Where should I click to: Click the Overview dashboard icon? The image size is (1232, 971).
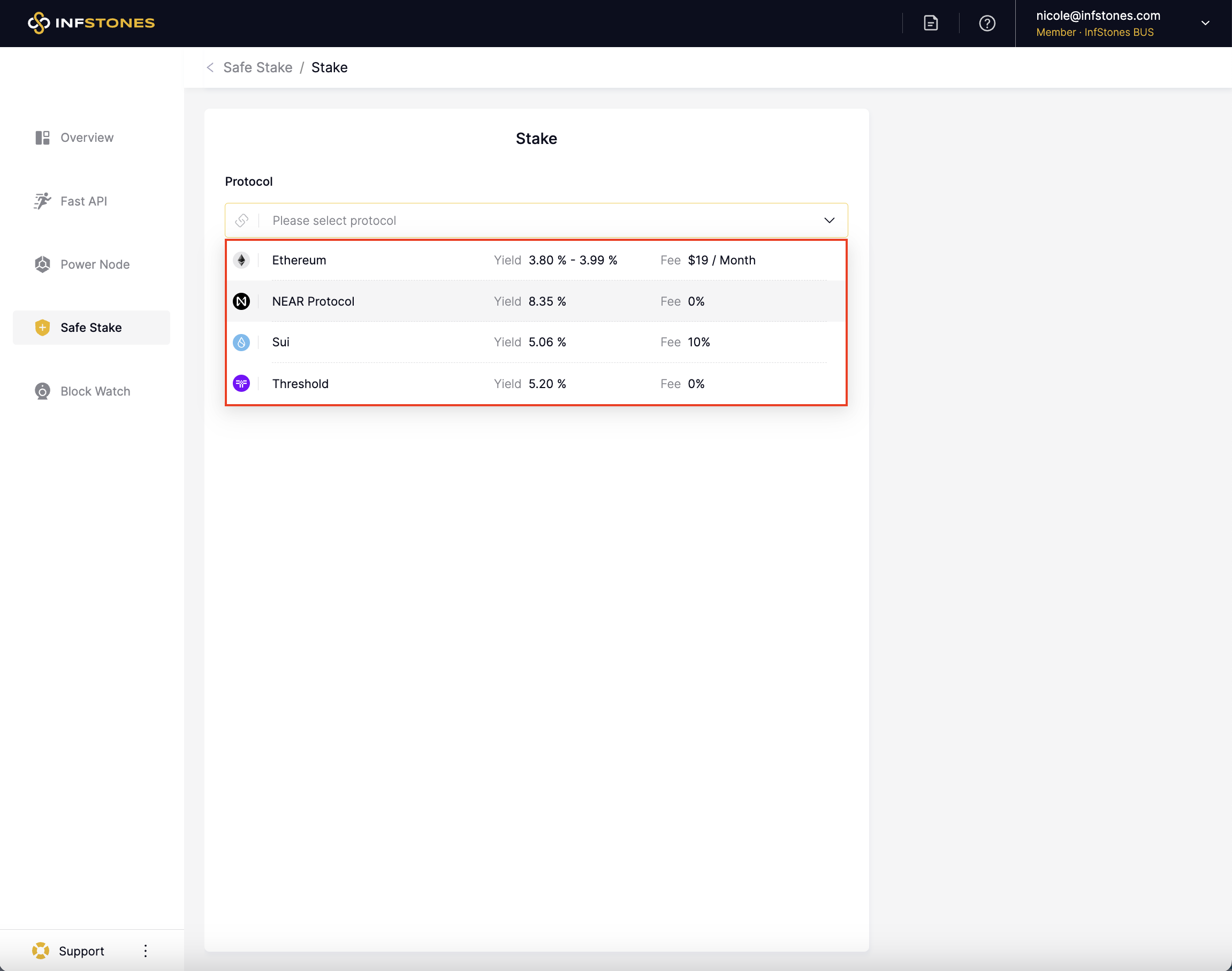43,138
